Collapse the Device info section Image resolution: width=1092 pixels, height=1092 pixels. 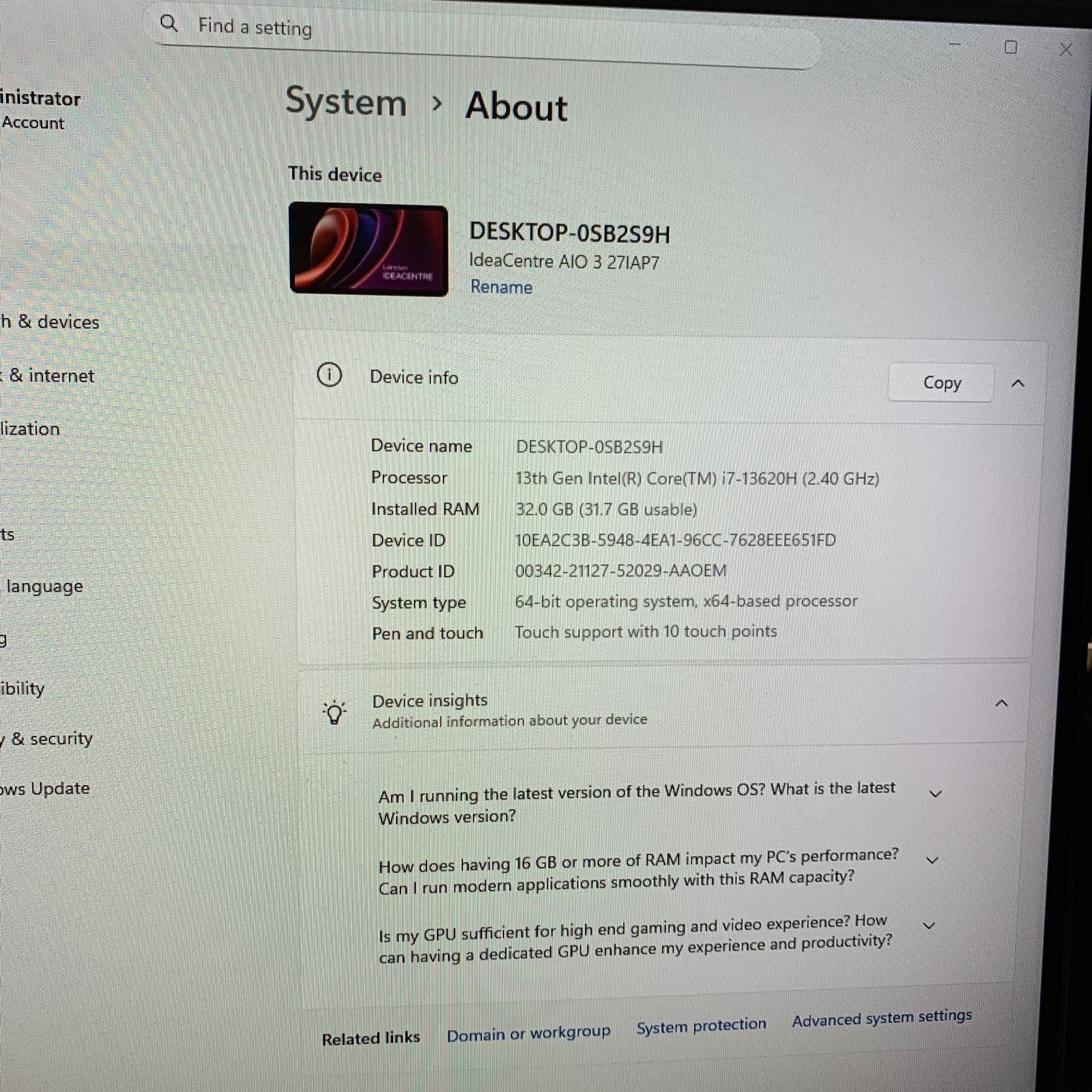(1018, 384)
